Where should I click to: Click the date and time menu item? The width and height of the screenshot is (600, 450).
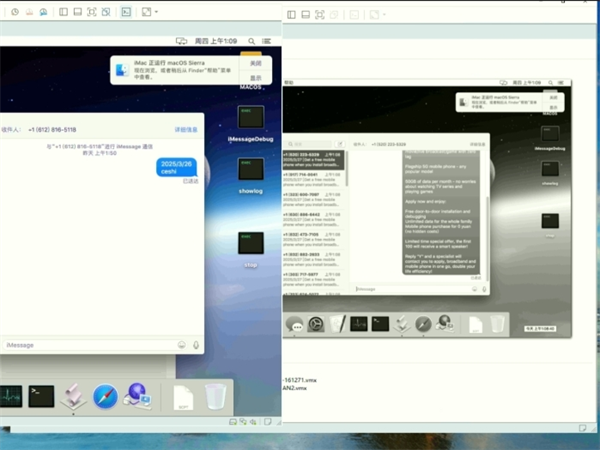pyautogui.click(x=214, y=41)
